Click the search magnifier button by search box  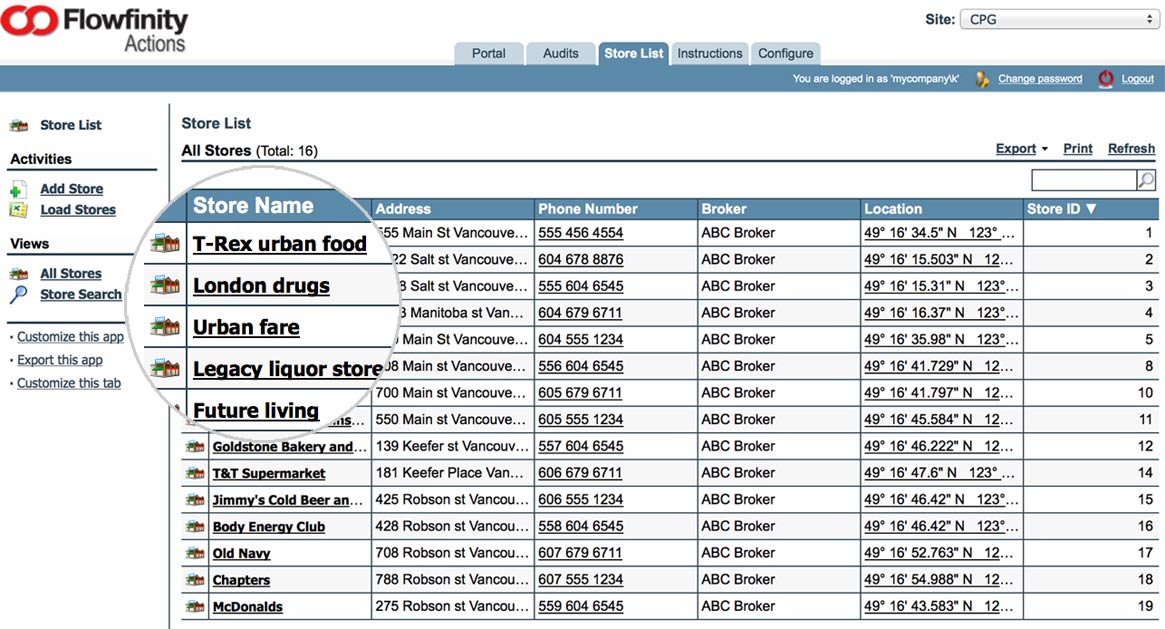1146,180
